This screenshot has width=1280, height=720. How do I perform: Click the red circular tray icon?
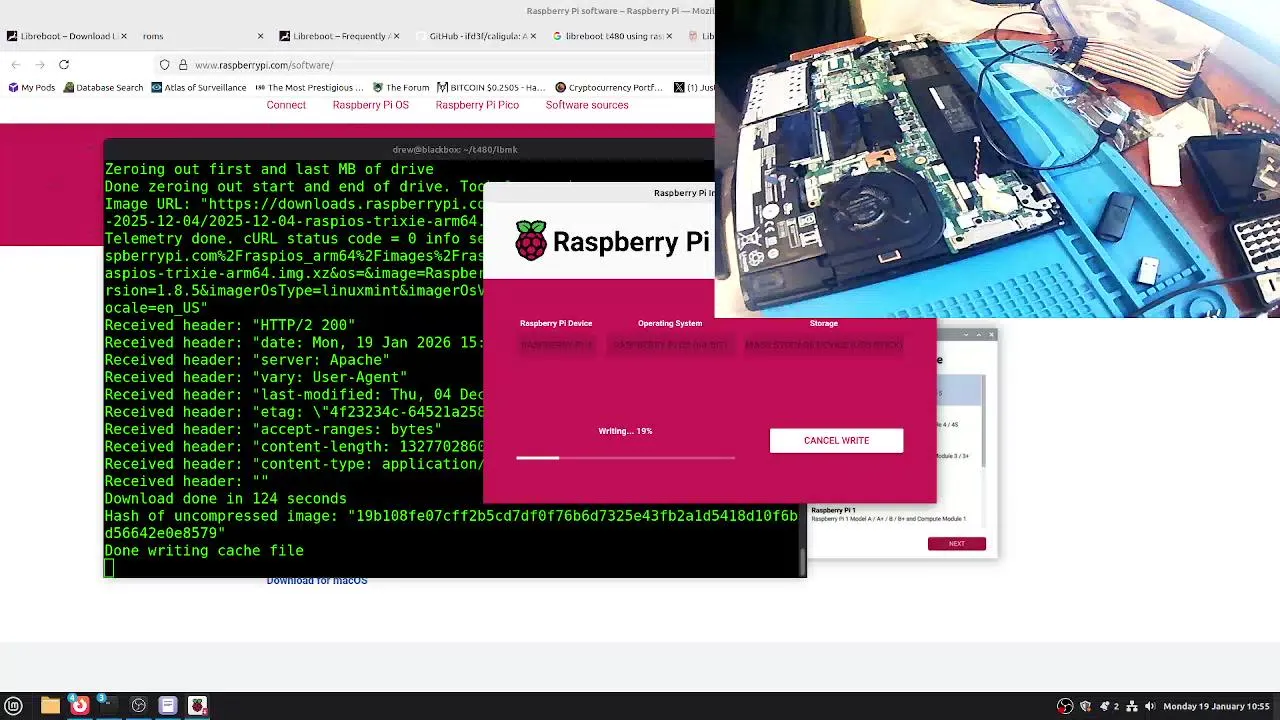tap(1065, 706)
